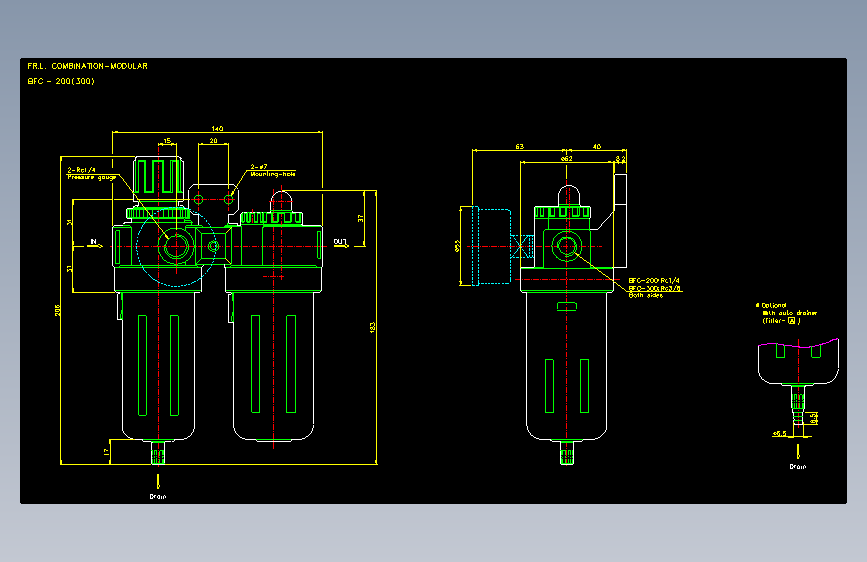This screenshot has width=867, height=562.
Task: Click the magenta break line on drainer detail
Action: (x=798, y=344)
